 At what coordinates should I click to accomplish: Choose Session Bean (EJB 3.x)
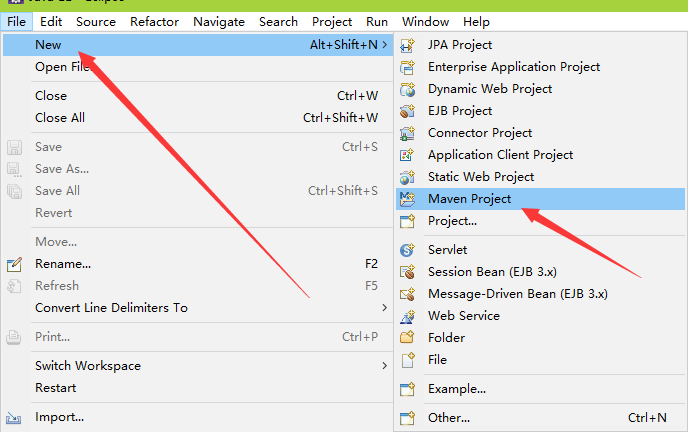[540, 272]
